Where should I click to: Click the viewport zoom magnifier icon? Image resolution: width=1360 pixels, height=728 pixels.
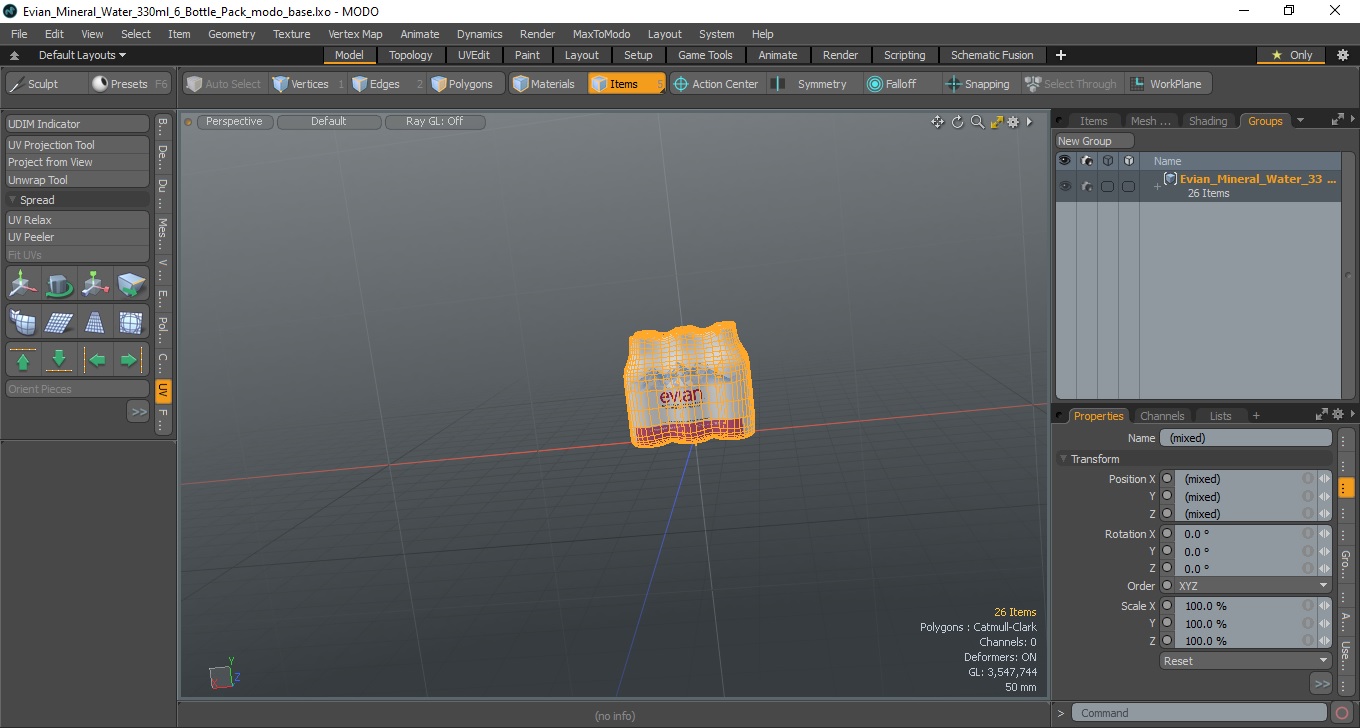pyautogui.click(x=977, y=122)
